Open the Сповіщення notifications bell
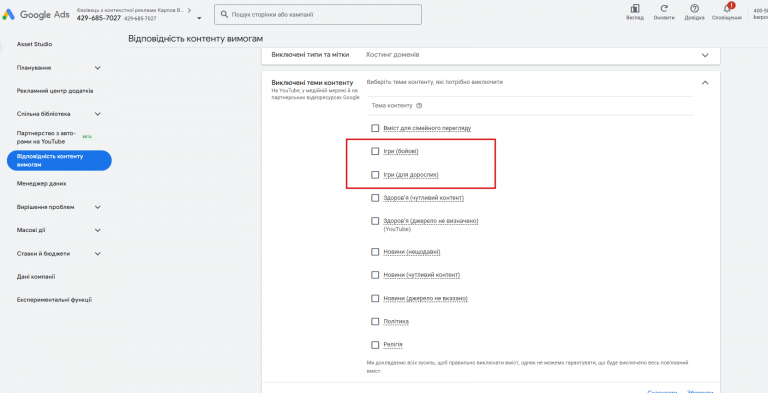Screen dimensions: 768x393 727,8
